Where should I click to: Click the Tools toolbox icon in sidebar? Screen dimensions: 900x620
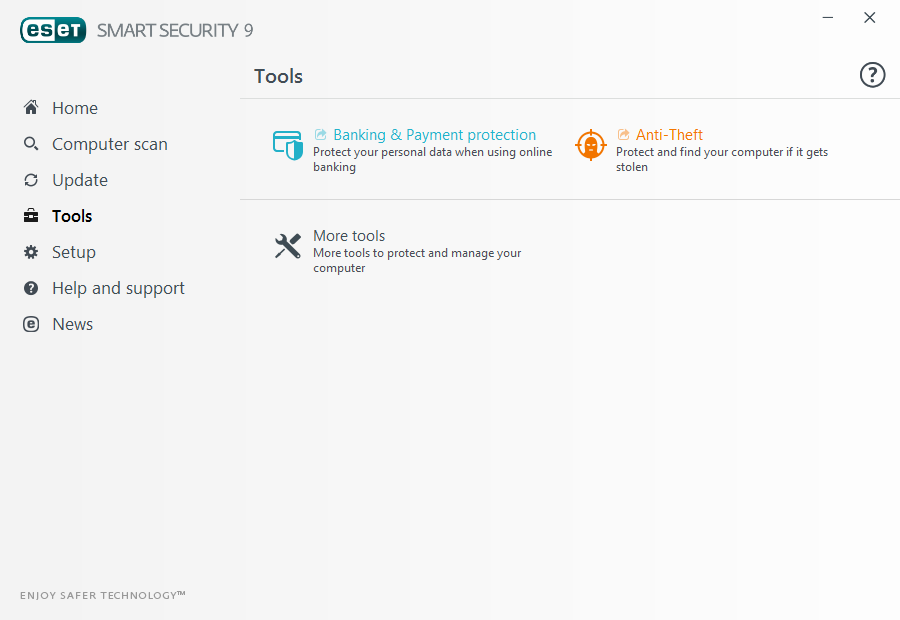31,216
